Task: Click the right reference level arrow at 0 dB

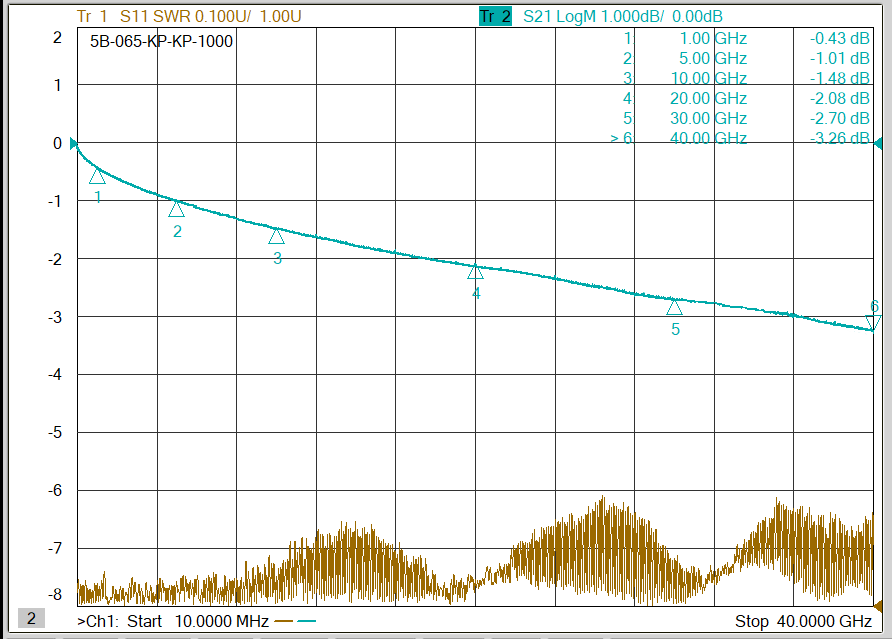Action: [x=878, y=143]
